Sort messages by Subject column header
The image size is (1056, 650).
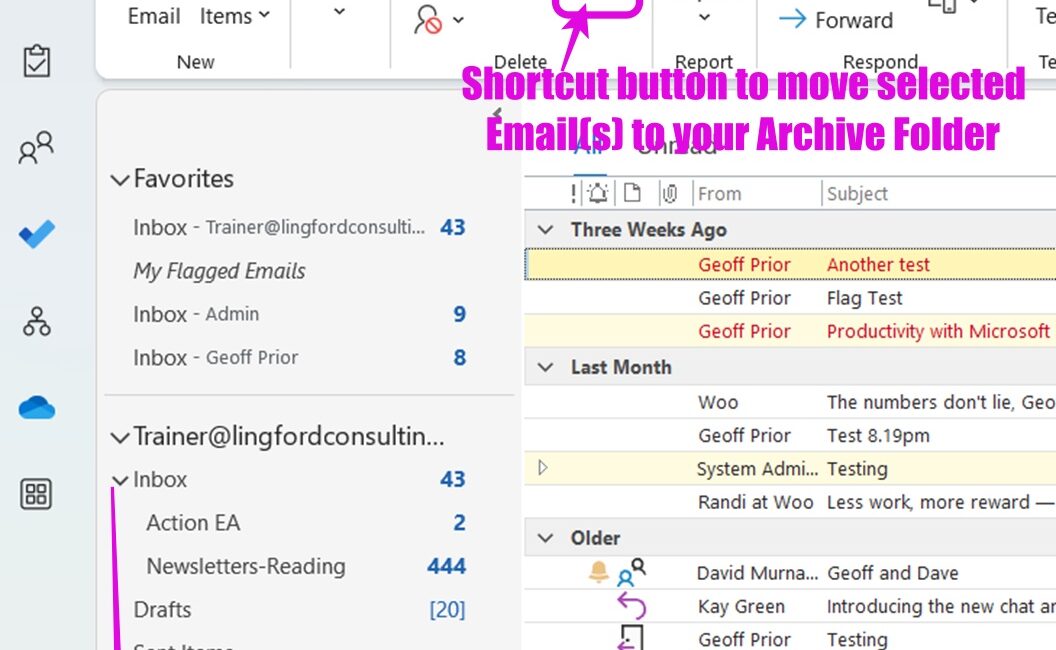point(857,194)
